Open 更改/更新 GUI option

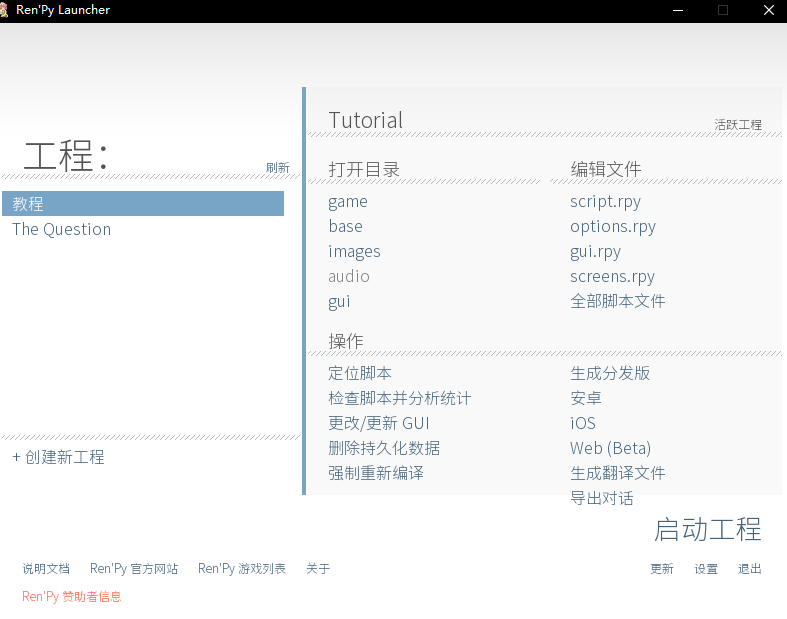point(379,423)
